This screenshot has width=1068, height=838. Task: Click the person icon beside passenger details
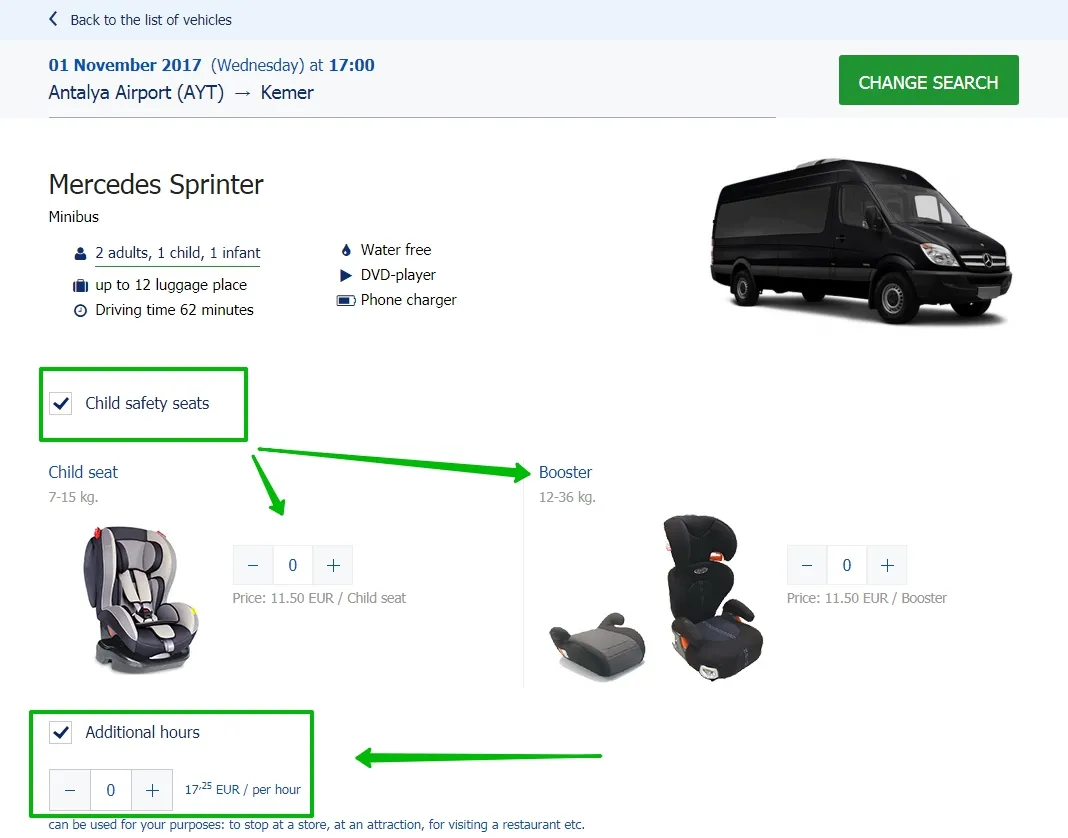81,253
